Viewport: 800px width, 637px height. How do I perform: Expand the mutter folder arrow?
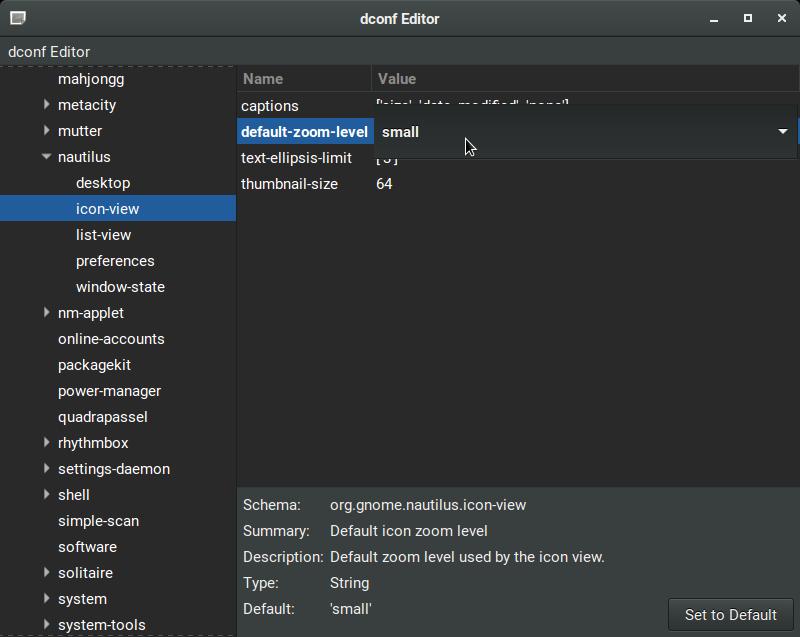pyautogui.click(x=47, y=130)
